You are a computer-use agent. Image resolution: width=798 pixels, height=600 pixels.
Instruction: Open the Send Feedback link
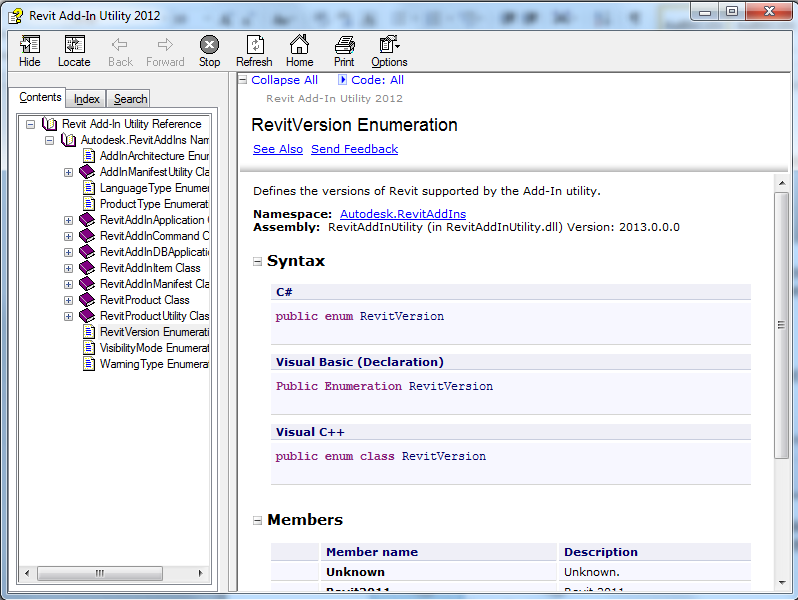pyautogui.click(x=355, y=149)
